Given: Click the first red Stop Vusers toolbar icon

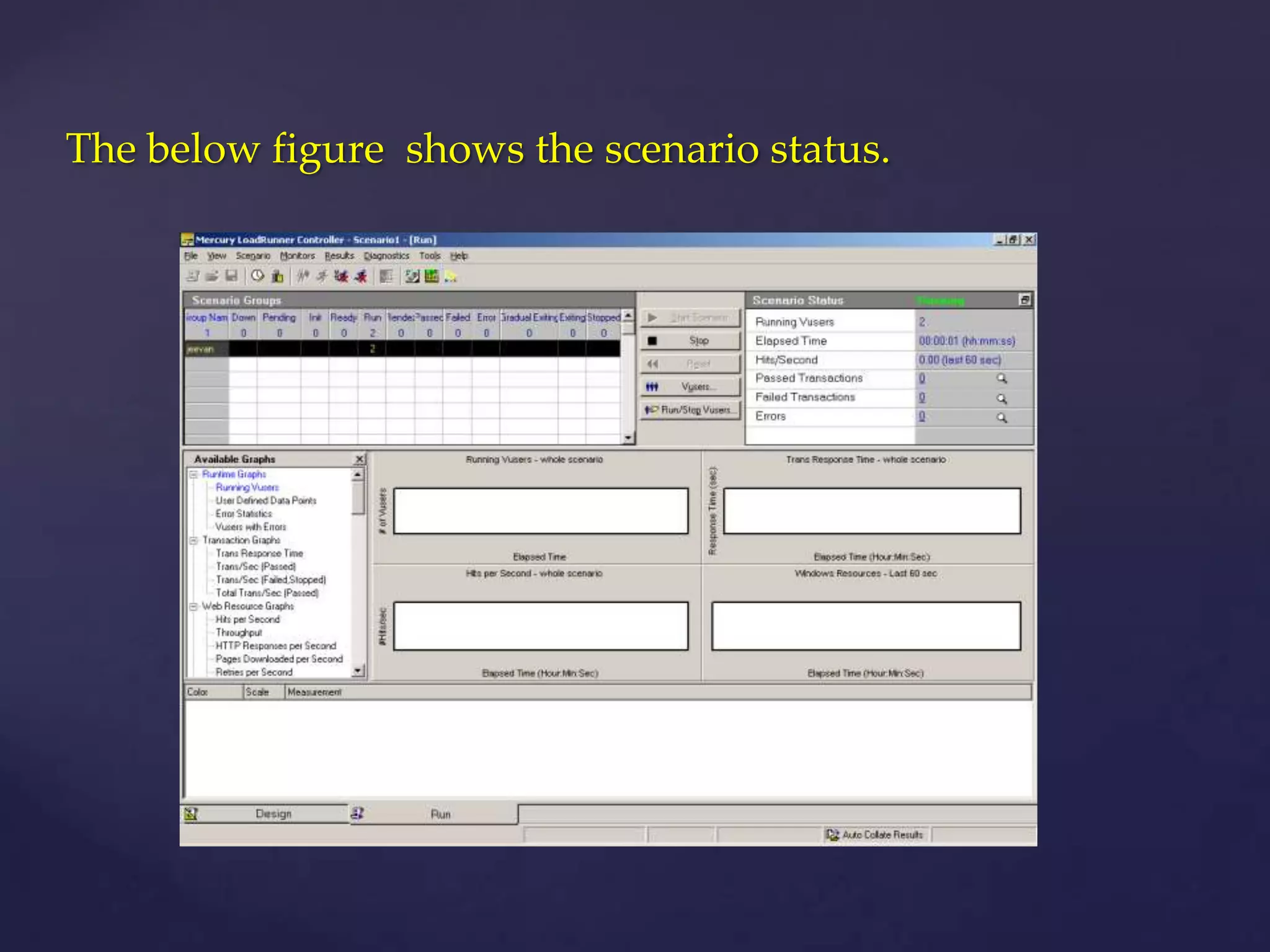Looking at the screenshot, I should pyautogui.click(x=341, y=276).
